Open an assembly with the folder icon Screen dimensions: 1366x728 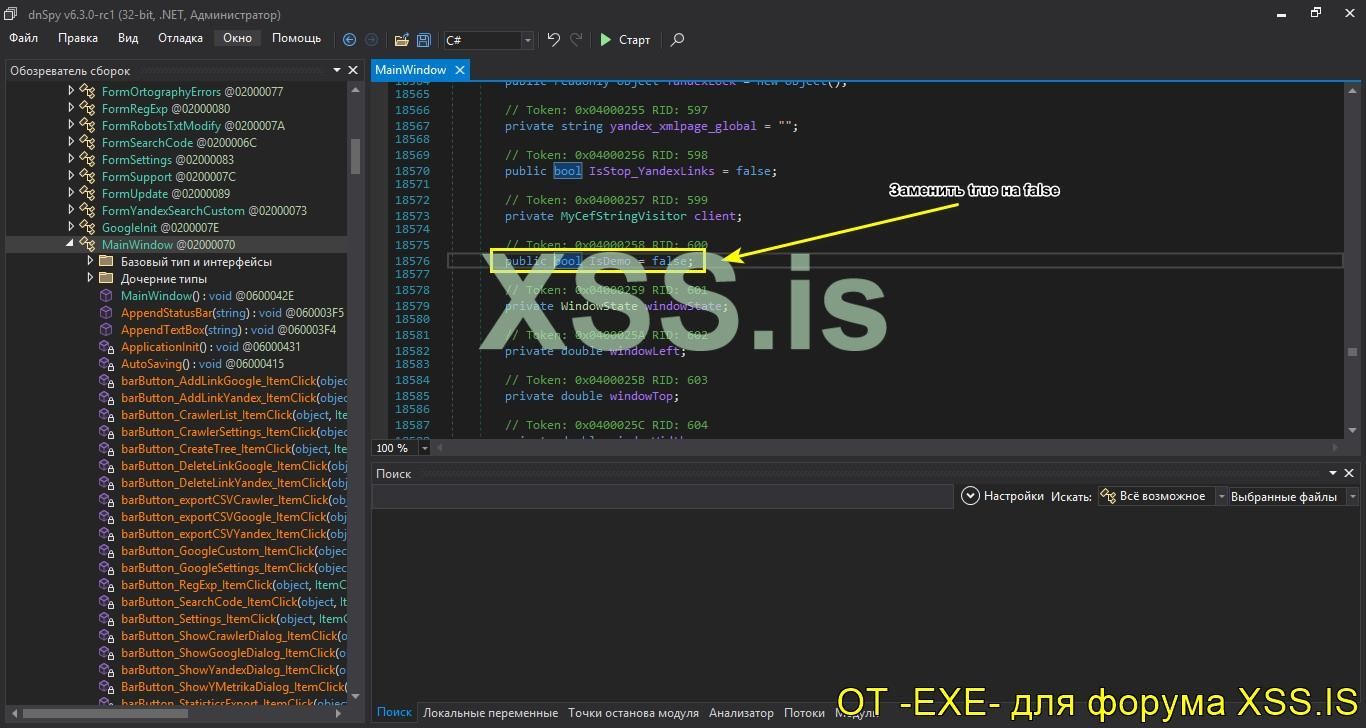(402, 40)
